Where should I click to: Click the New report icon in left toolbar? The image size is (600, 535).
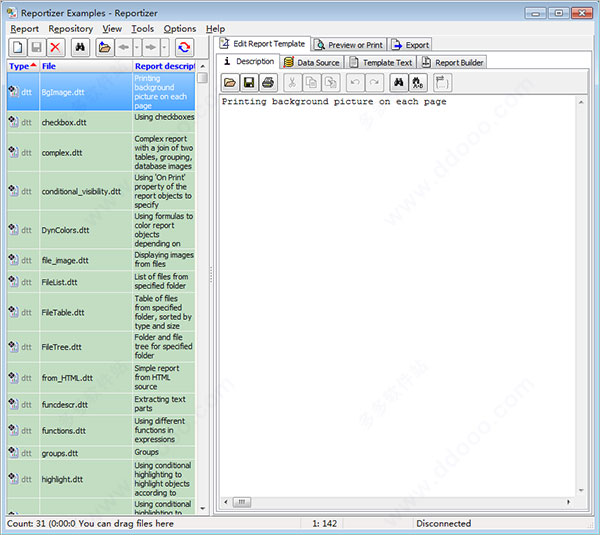17,47
